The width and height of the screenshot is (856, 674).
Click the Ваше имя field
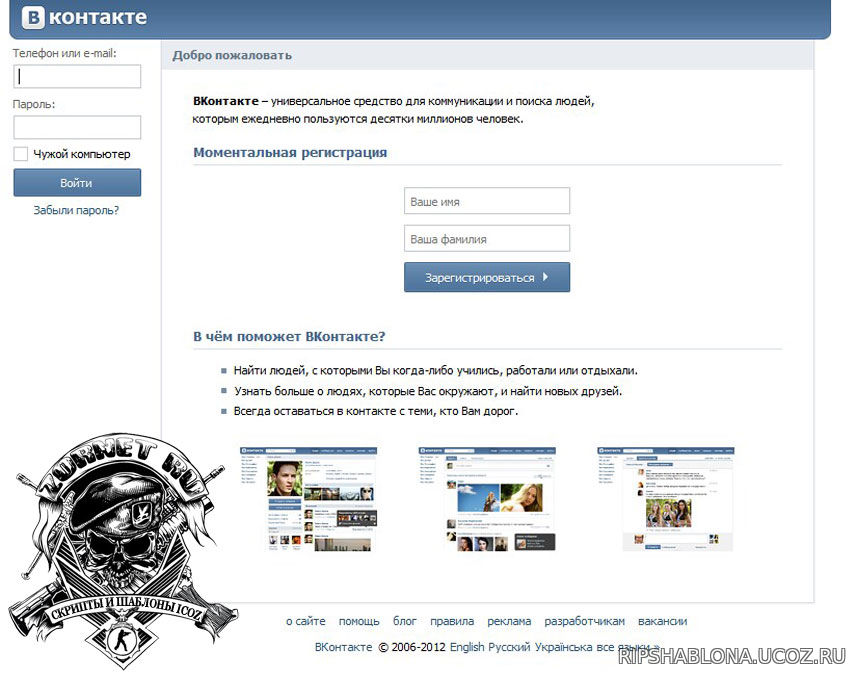pyautogui.click(x=487, y=201)
